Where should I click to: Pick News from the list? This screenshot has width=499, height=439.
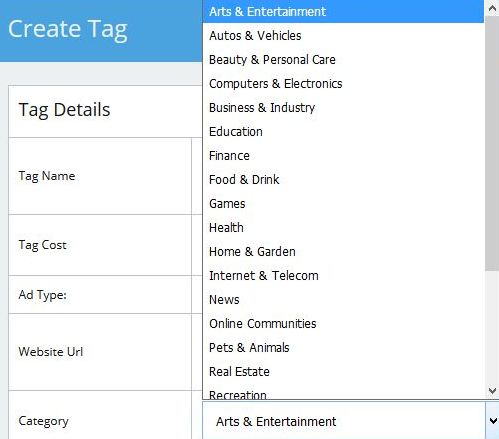[343, 300]
